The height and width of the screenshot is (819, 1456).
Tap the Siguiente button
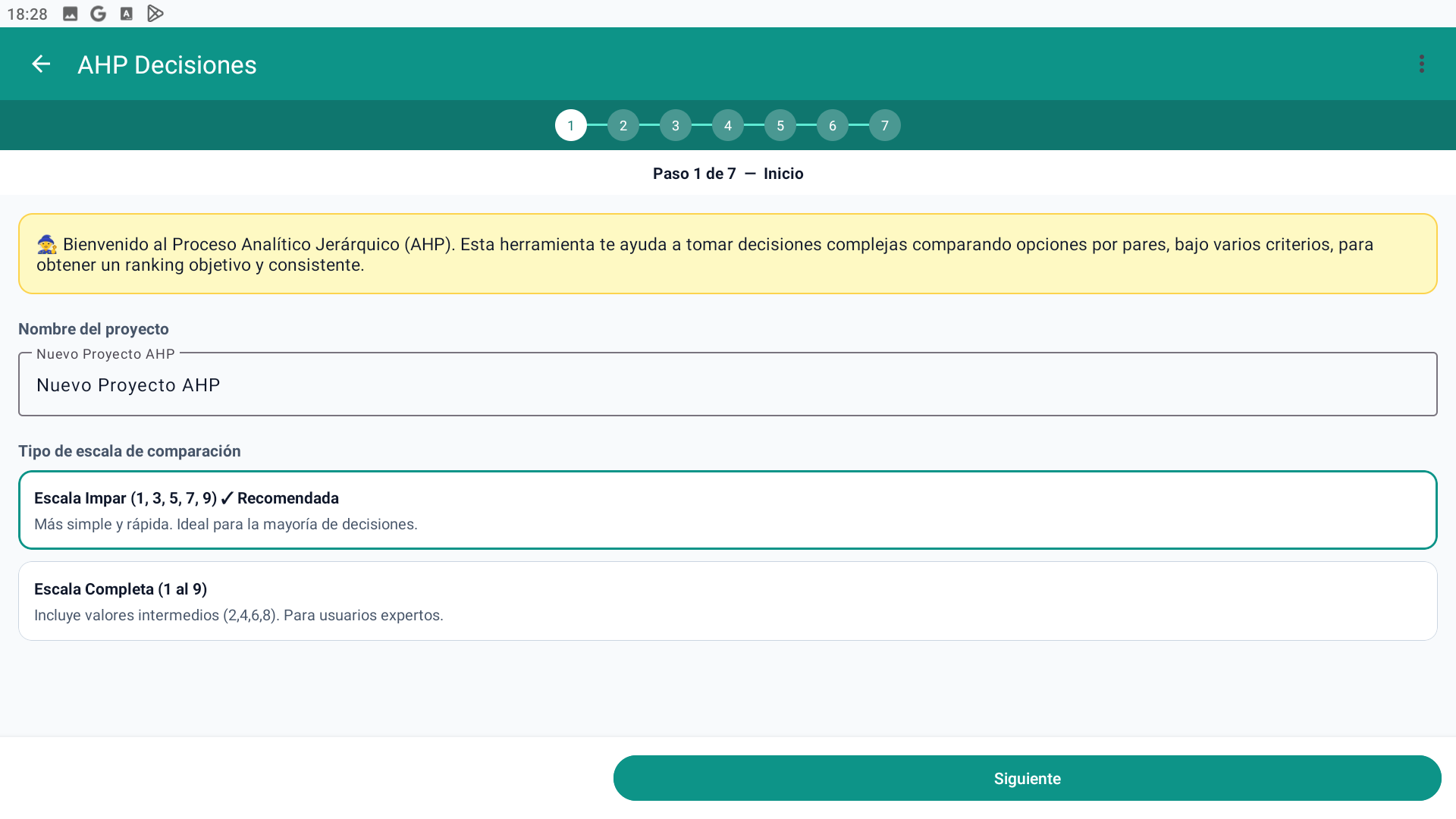(1027, 778)
